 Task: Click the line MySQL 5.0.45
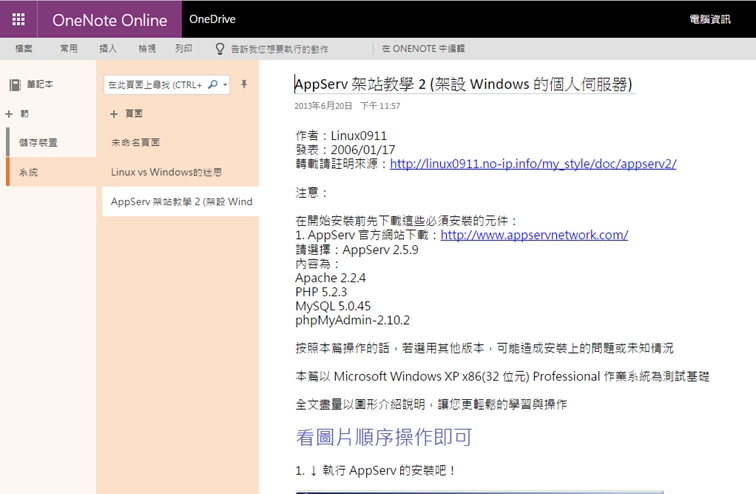point(333,306)
